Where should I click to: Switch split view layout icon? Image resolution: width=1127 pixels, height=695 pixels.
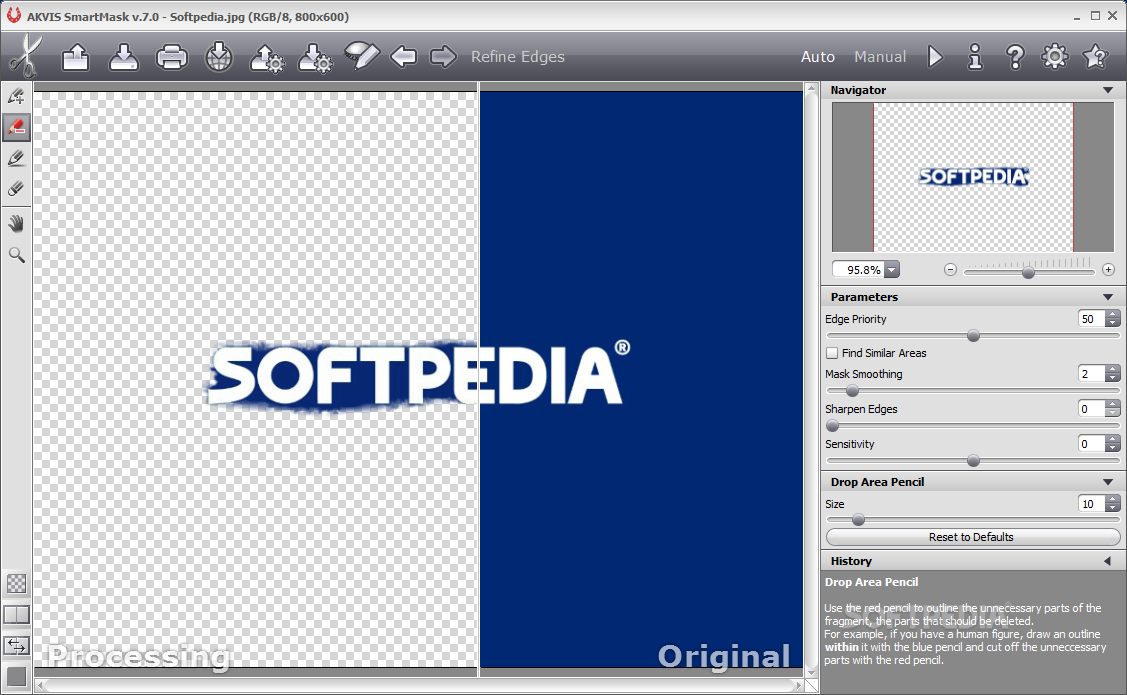[17, 615]
